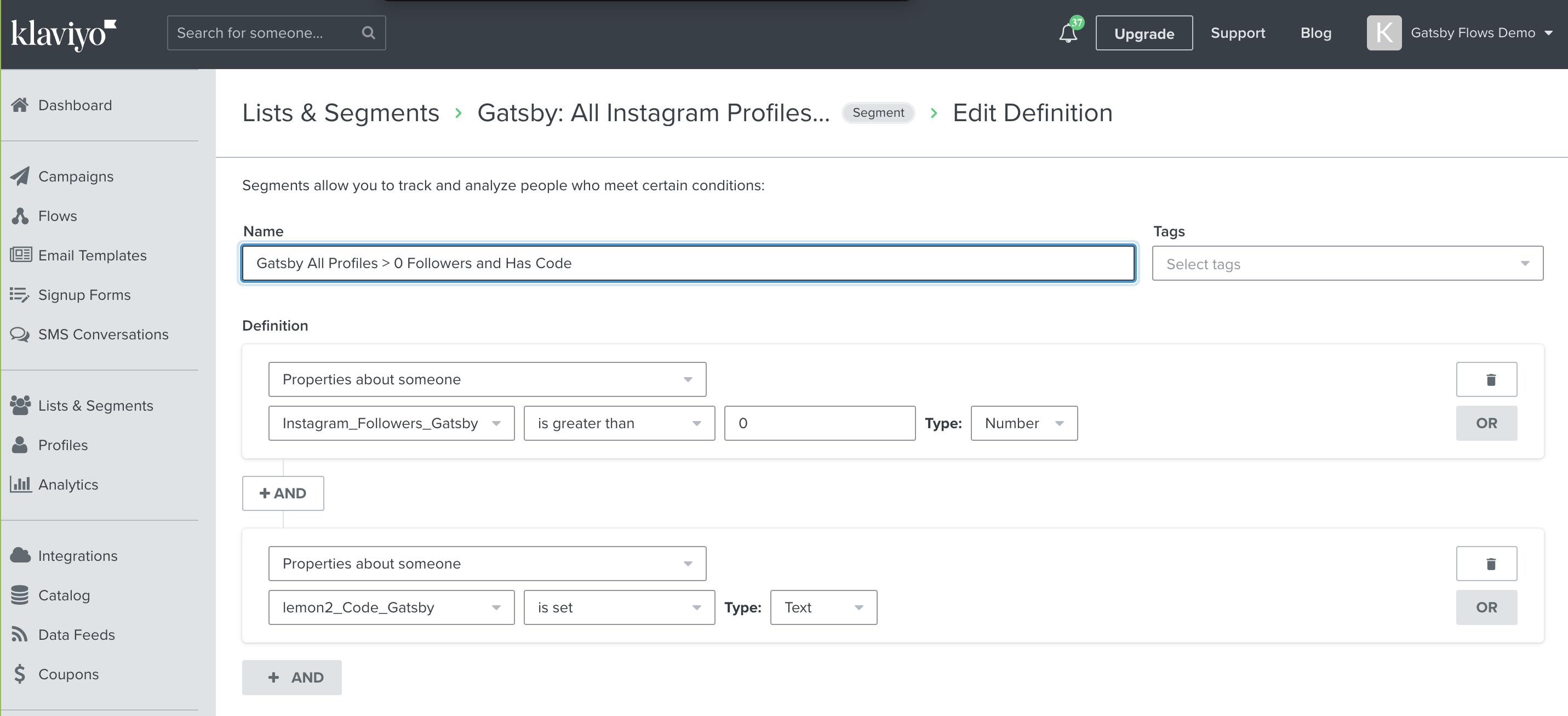This screenshot has height=716, width=1568.
Task: Click the Flows sidebar icon
Action: [20, 215]
